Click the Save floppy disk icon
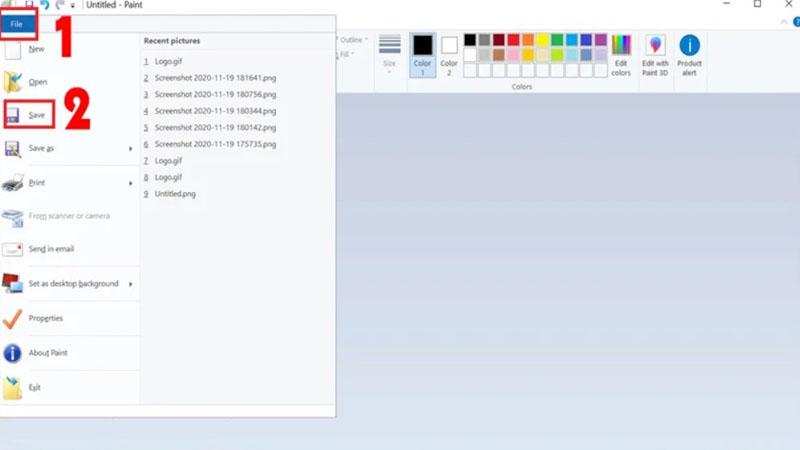Viewport: 800px width, 450px height. (13, 115)
